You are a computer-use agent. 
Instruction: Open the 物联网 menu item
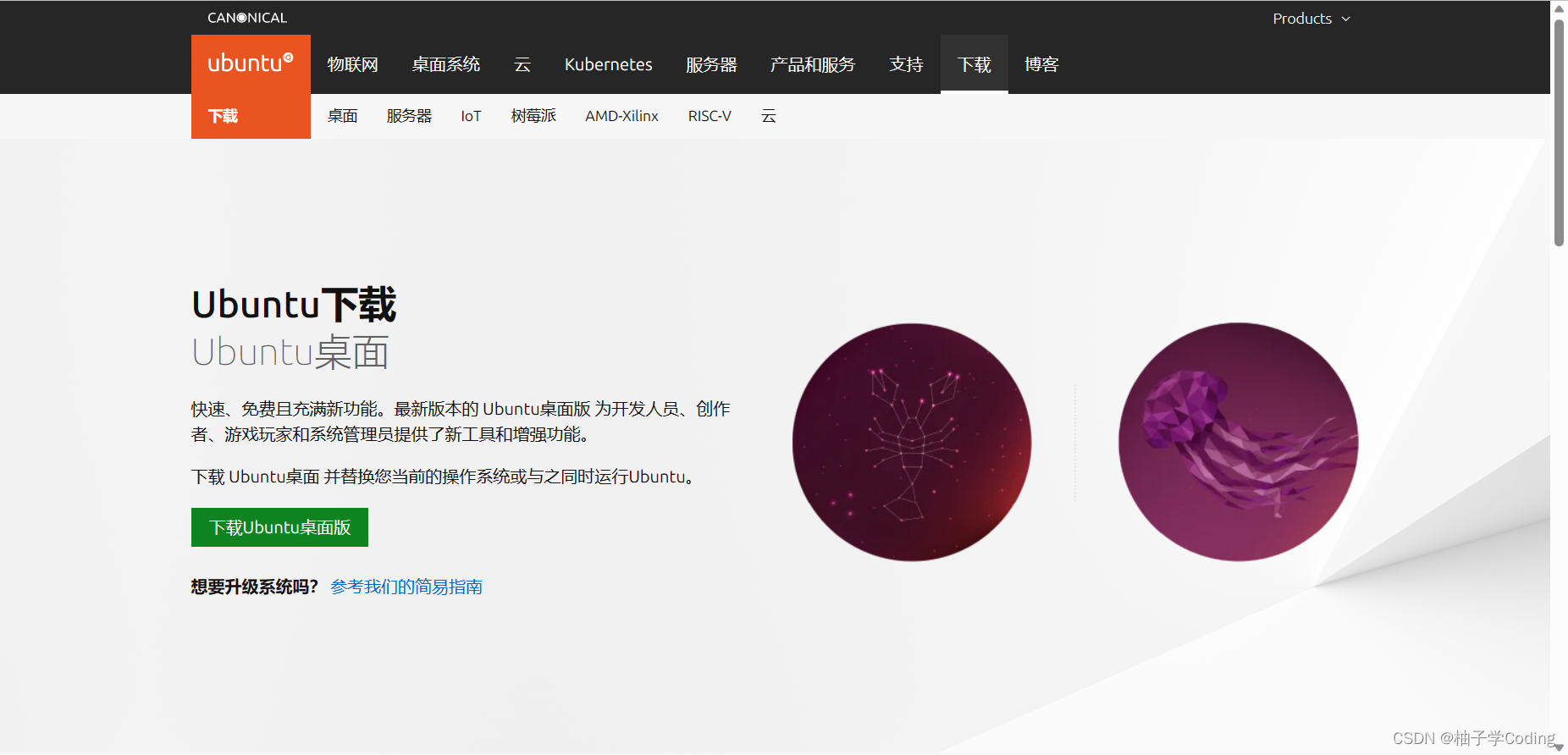[352, 64]
